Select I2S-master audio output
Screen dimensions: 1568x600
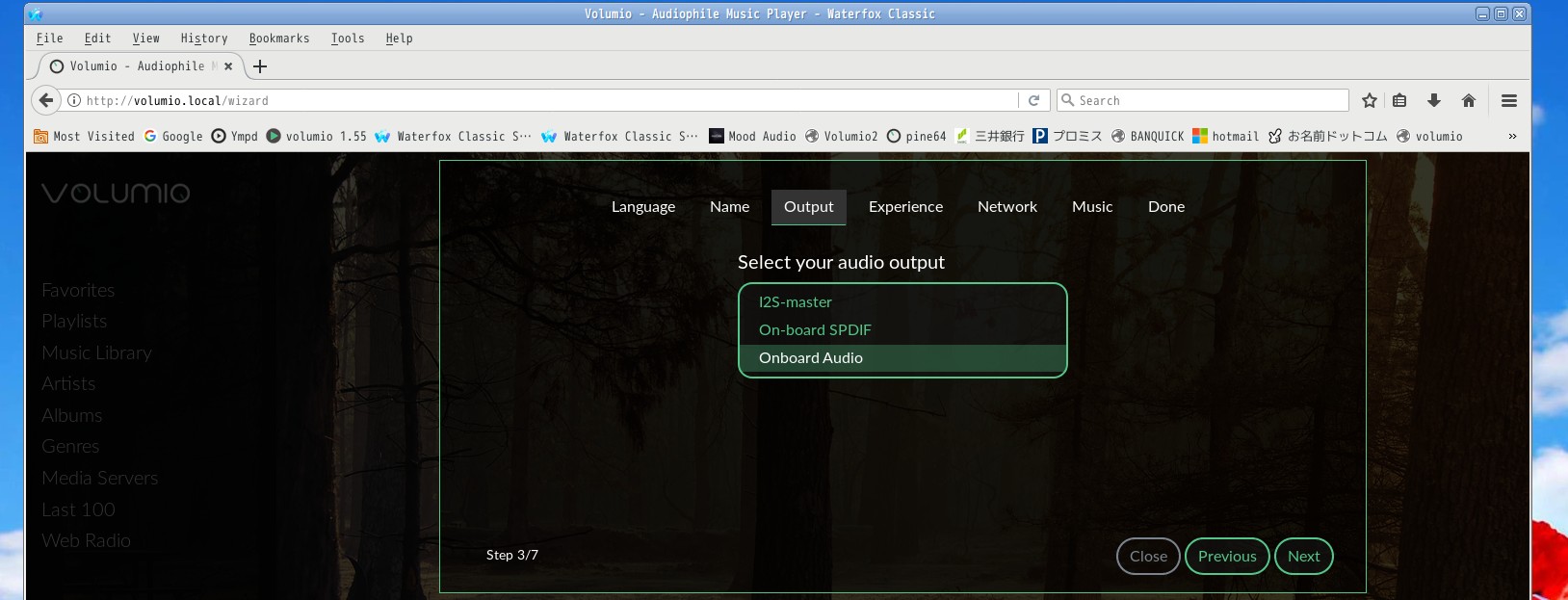pos(796,302)
